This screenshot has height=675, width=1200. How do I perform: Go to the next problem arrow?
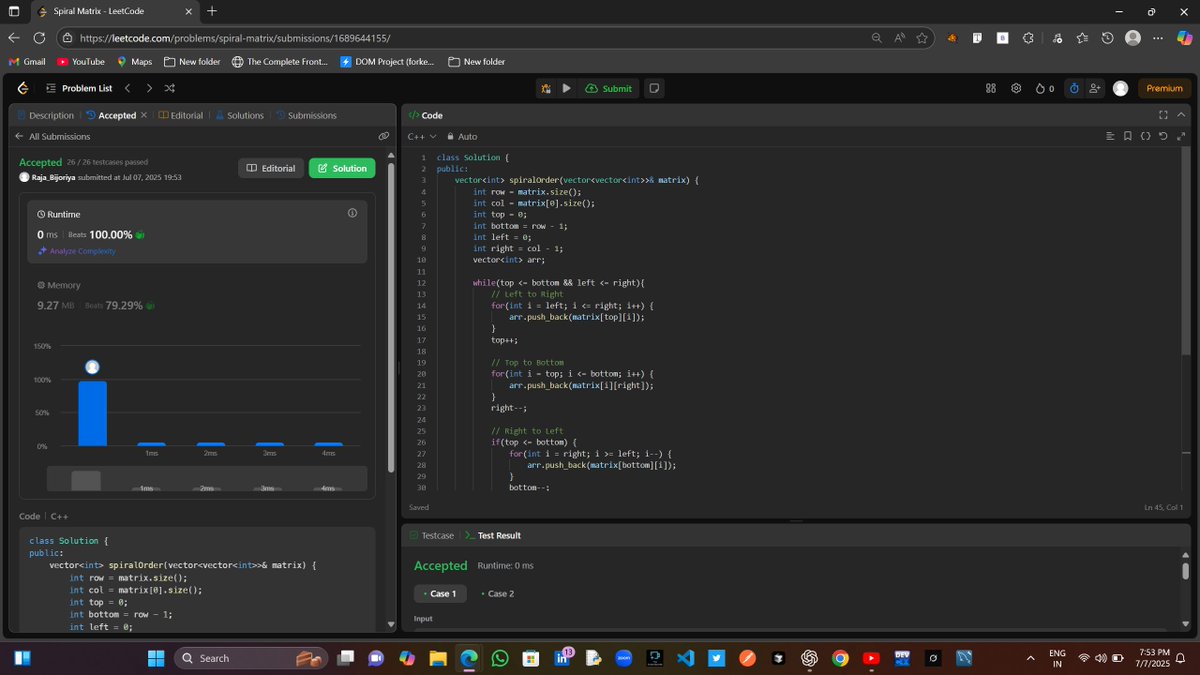[x=149, y=88]
